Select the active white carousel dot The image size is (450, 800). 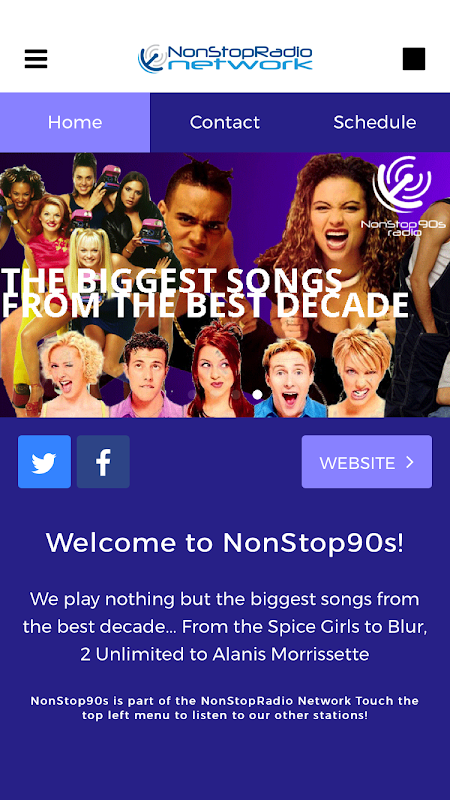(x=257, y=394)
